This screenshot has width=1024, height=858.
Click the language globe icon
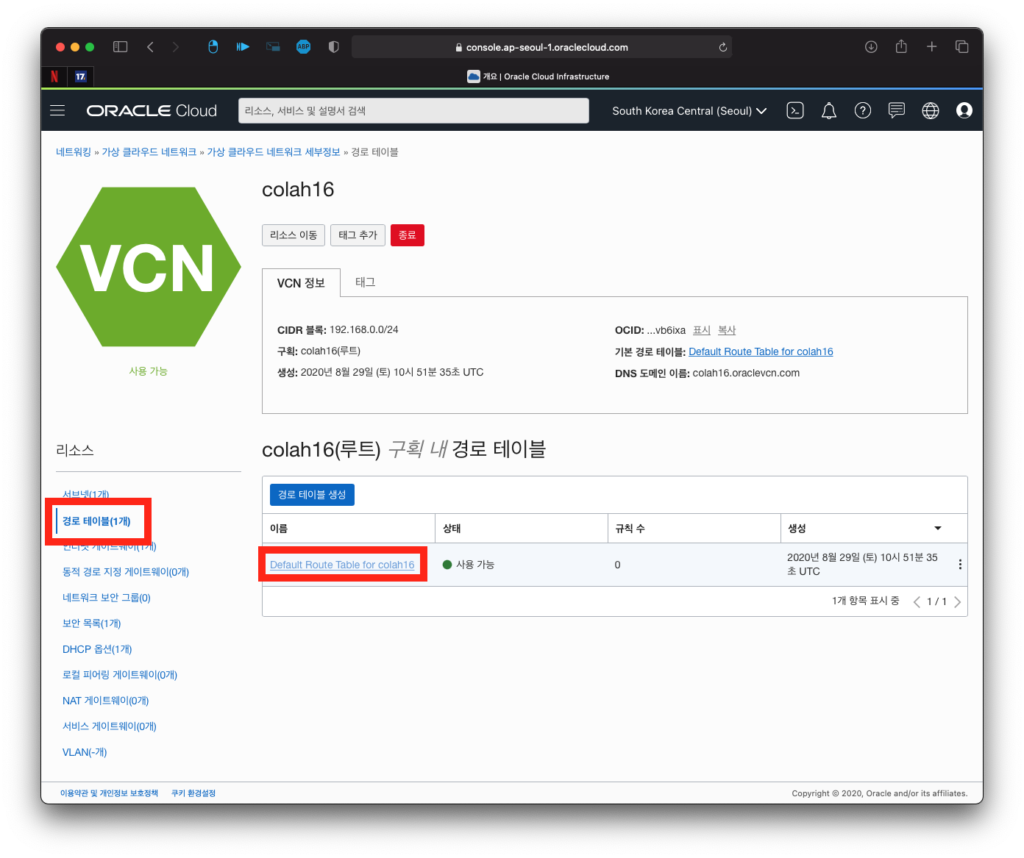pos(930,111)
